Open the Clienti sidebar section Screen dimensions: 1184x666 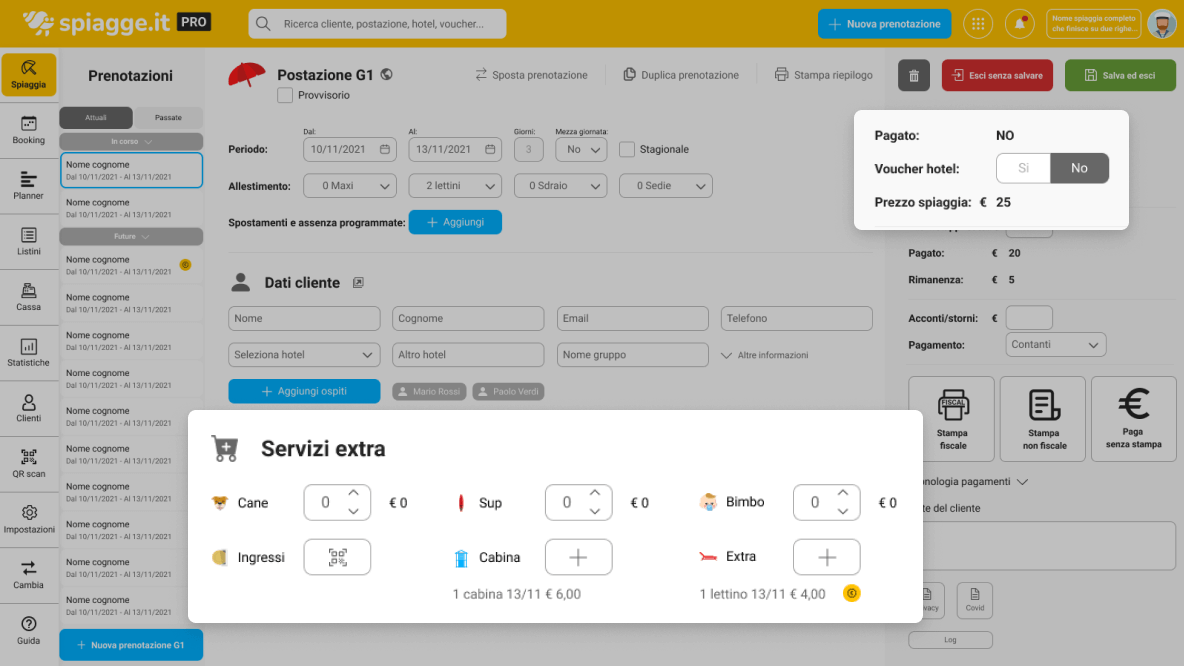point(29,409)
